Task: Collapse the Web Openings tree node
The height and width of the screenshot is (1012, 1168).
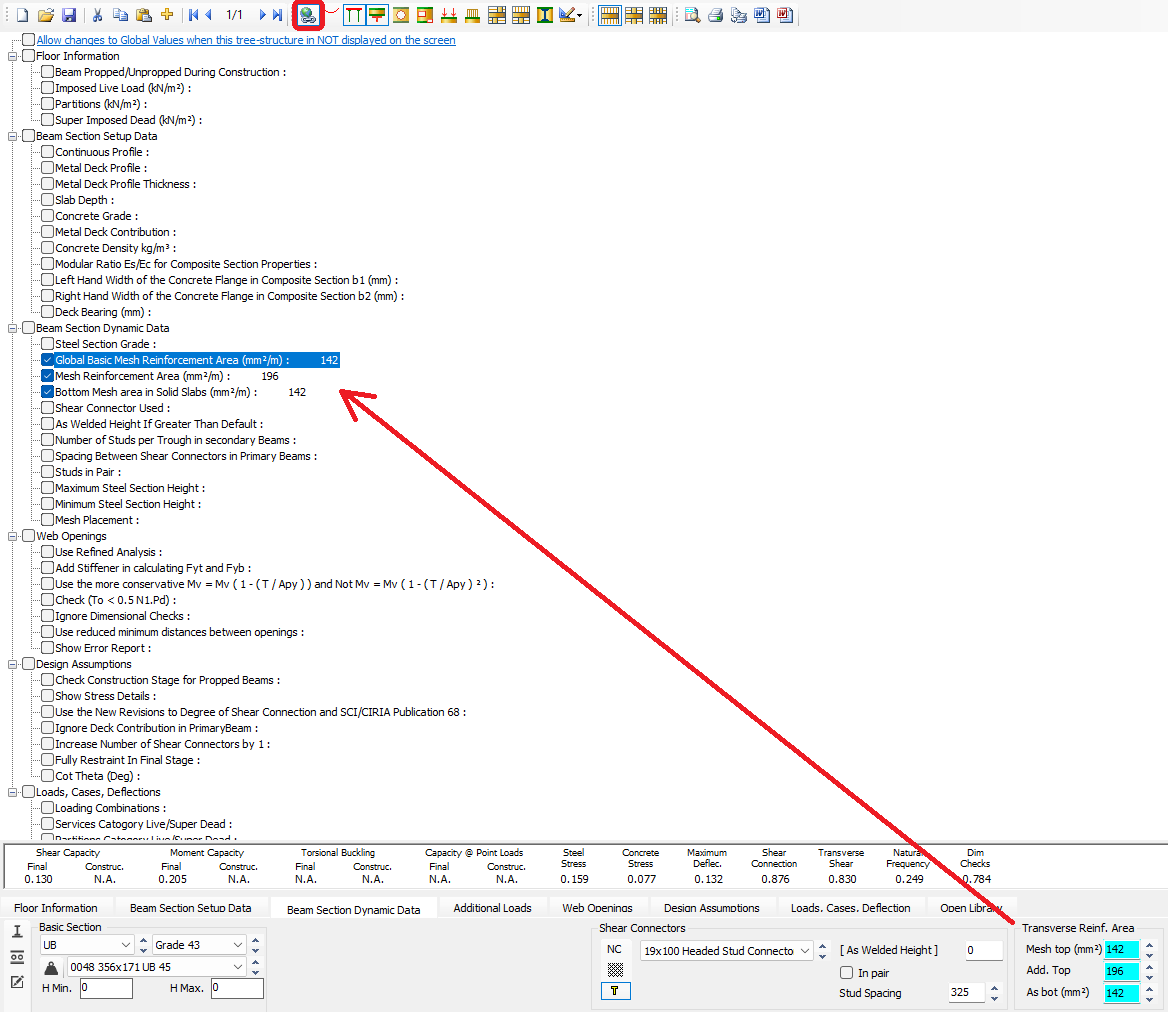Action: pos(13,536)
